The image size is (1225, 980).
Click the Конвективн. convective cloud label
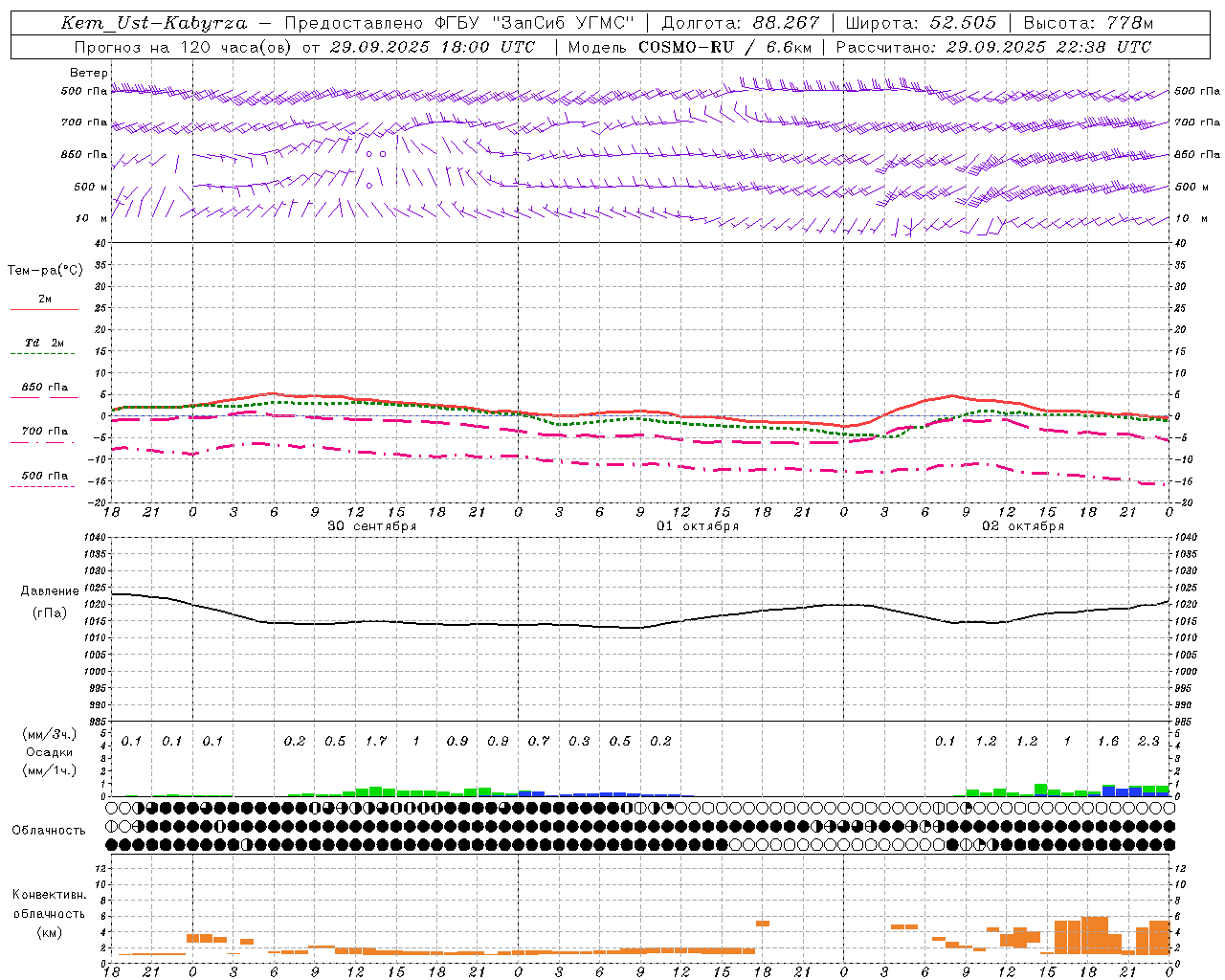50,895
